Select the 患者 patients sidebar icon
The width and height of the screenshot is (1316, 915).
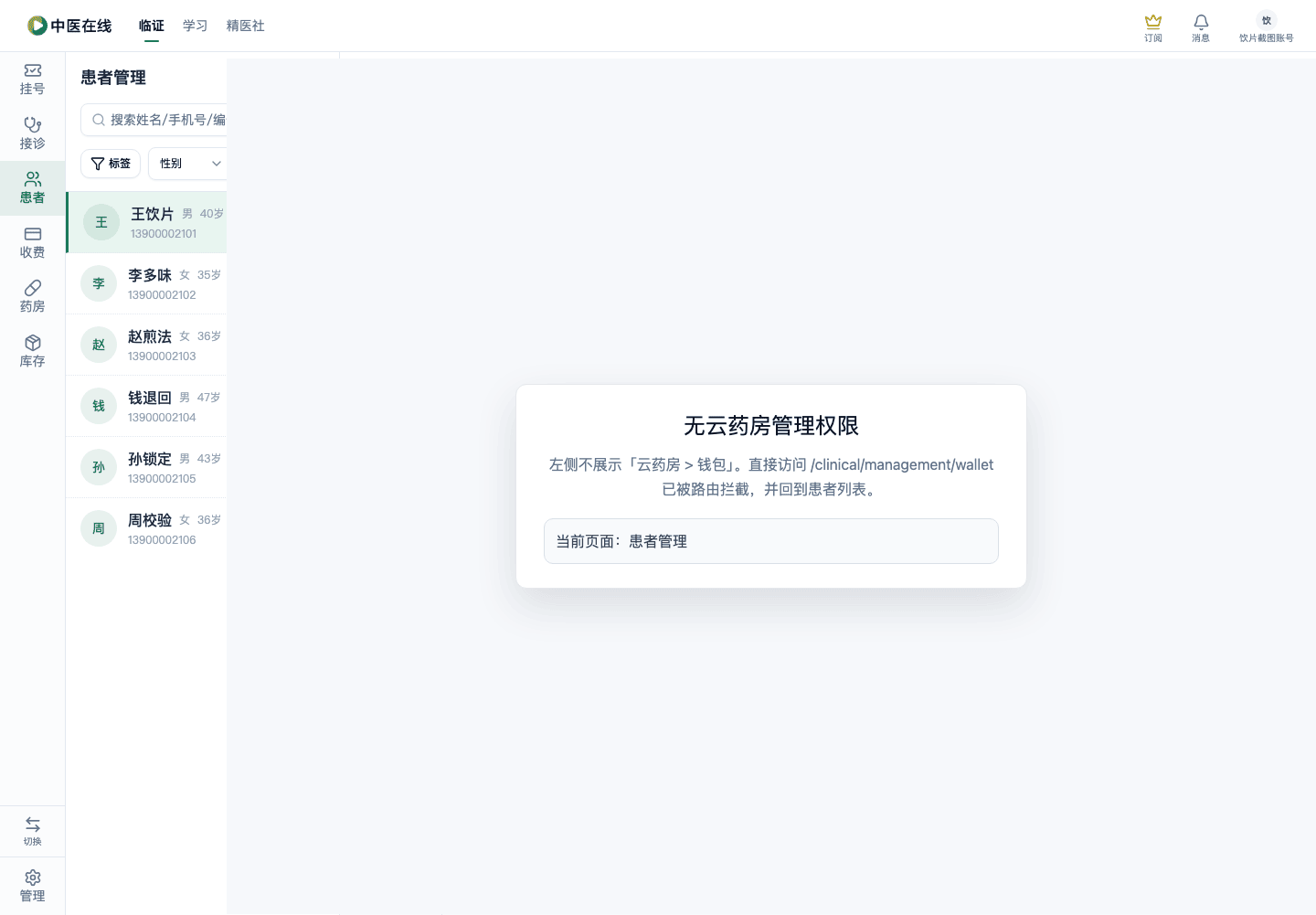click(x=32, y=188)
